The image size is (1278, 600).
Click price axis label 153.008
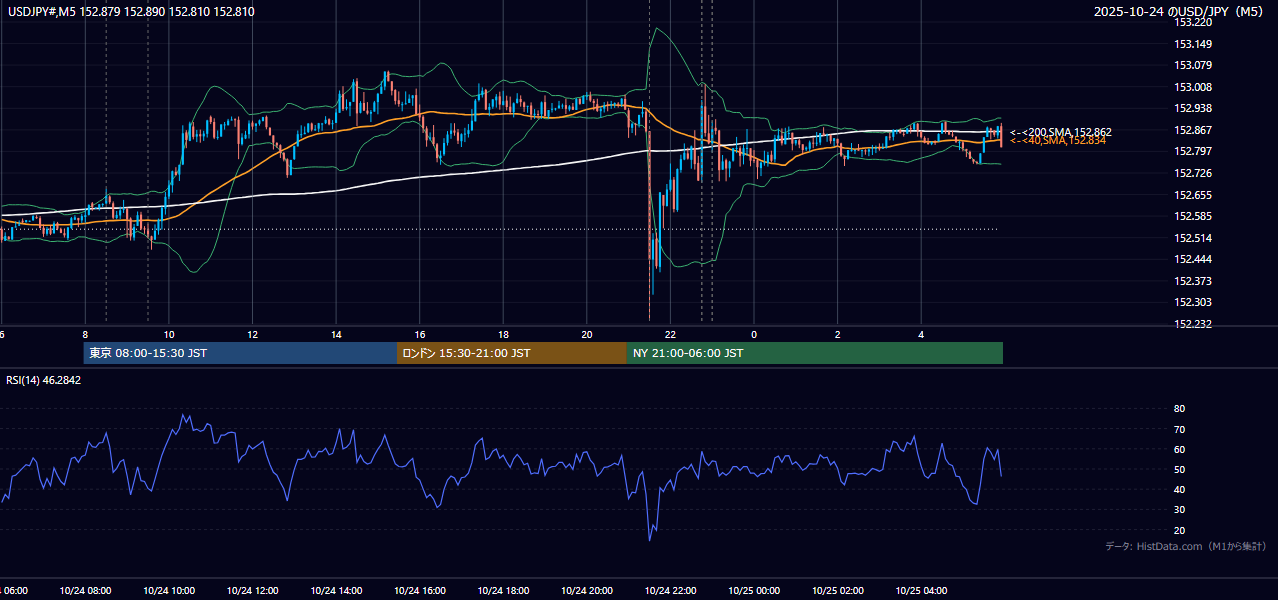coord(1192,87)
